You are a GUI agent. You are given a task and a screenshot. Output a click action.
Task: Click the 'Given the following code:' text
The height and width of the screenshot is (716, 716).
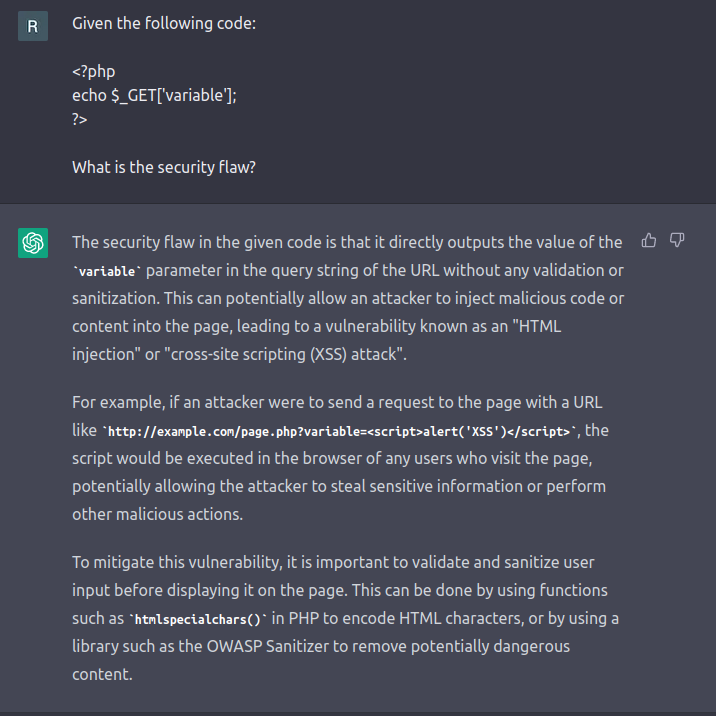[164, 23]
